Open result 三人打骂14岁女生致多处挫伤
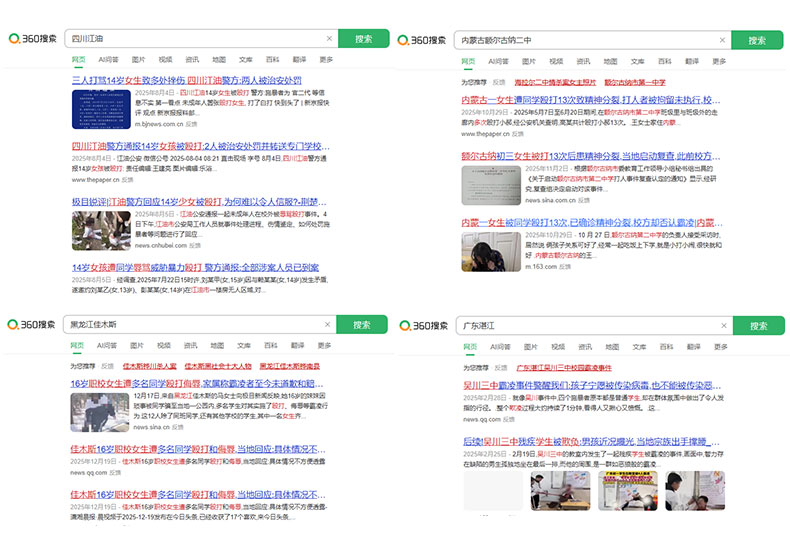 [x=186, y=80]
